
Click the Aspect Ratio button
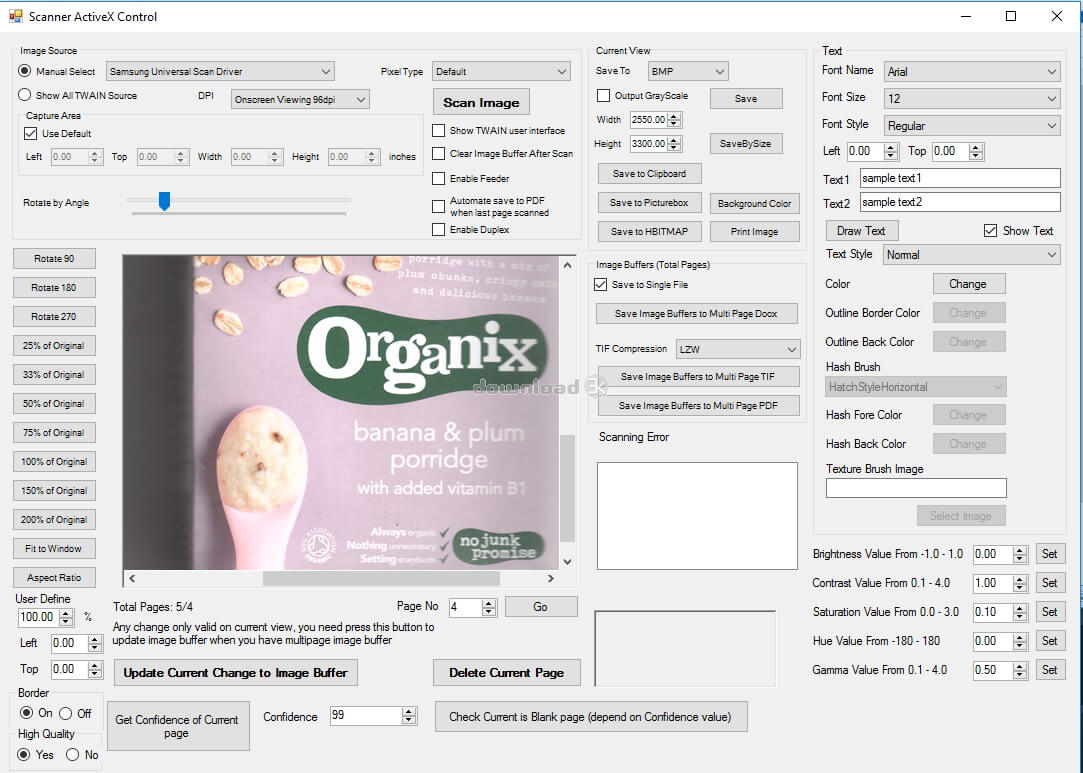click(x=54, y=578)
